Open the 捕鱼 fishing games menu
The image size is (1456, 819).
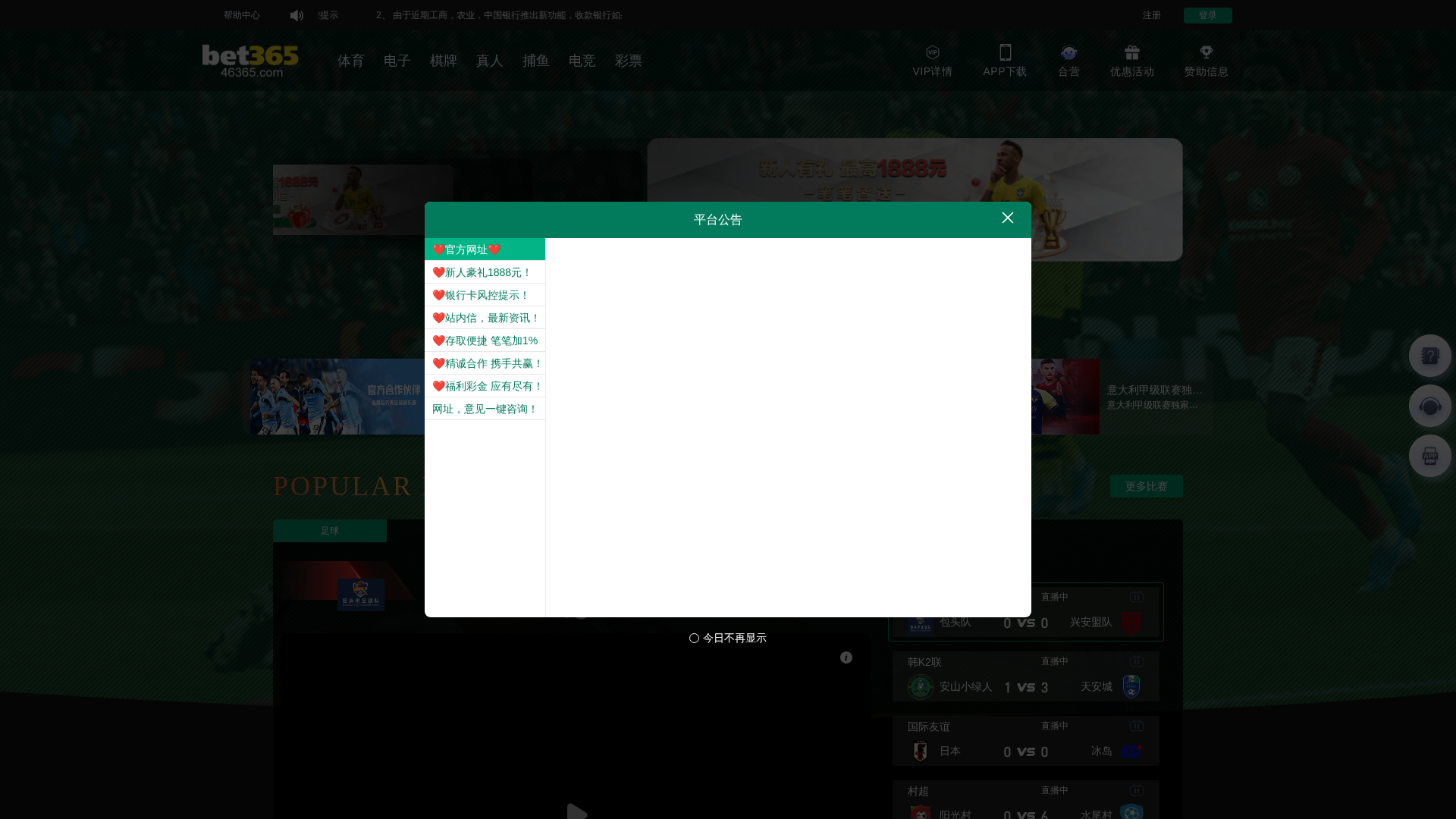coord(535,61)
